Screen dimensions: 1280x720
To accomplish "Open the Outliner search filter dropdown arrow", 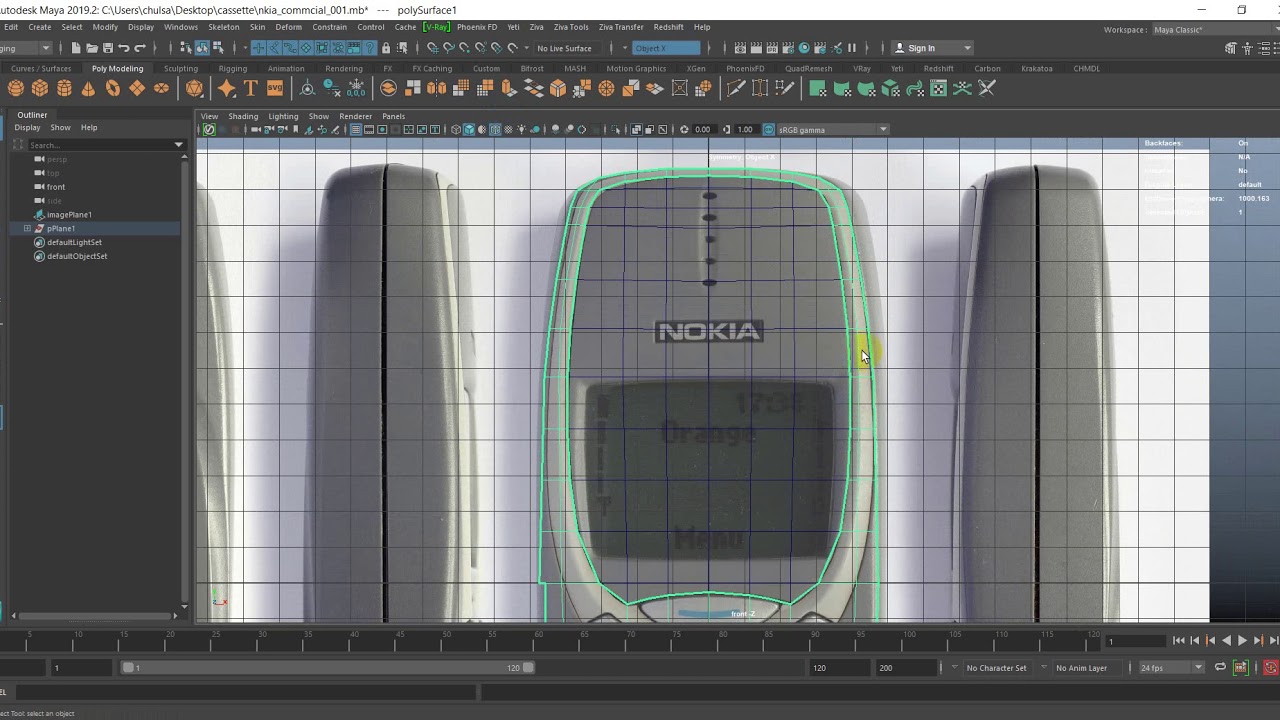I will pyautogui.click(x=179, y=145).
